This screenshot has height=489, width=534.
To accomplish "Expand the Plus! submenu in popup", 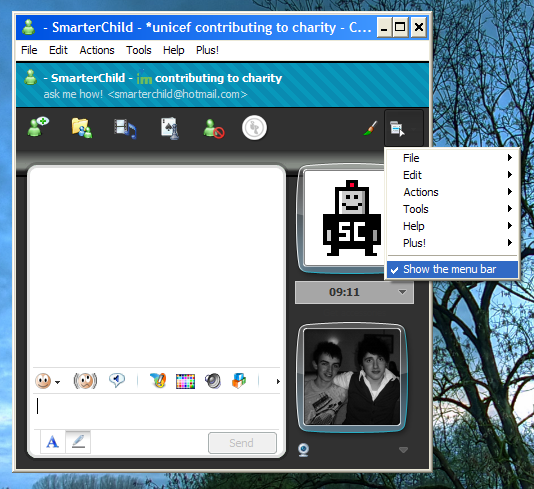I will click(x=452, y=243).
